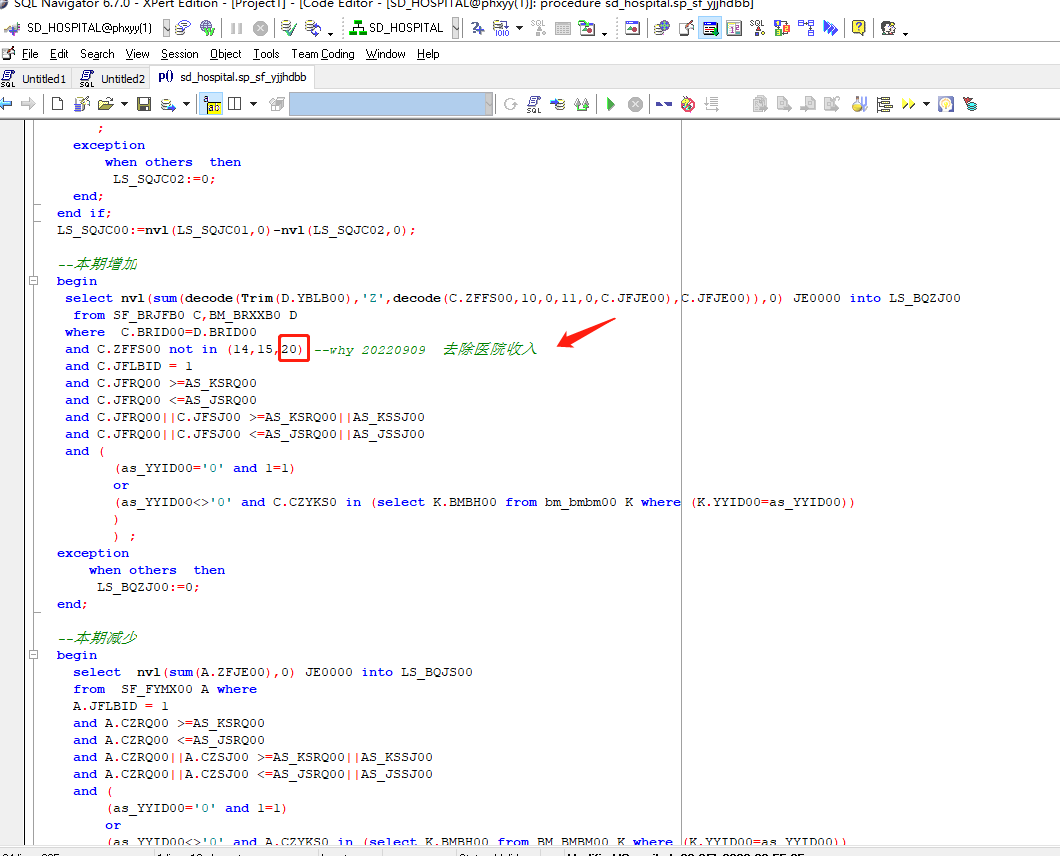
Task: Click the grey forward navigation arrow
Action: 28,104
